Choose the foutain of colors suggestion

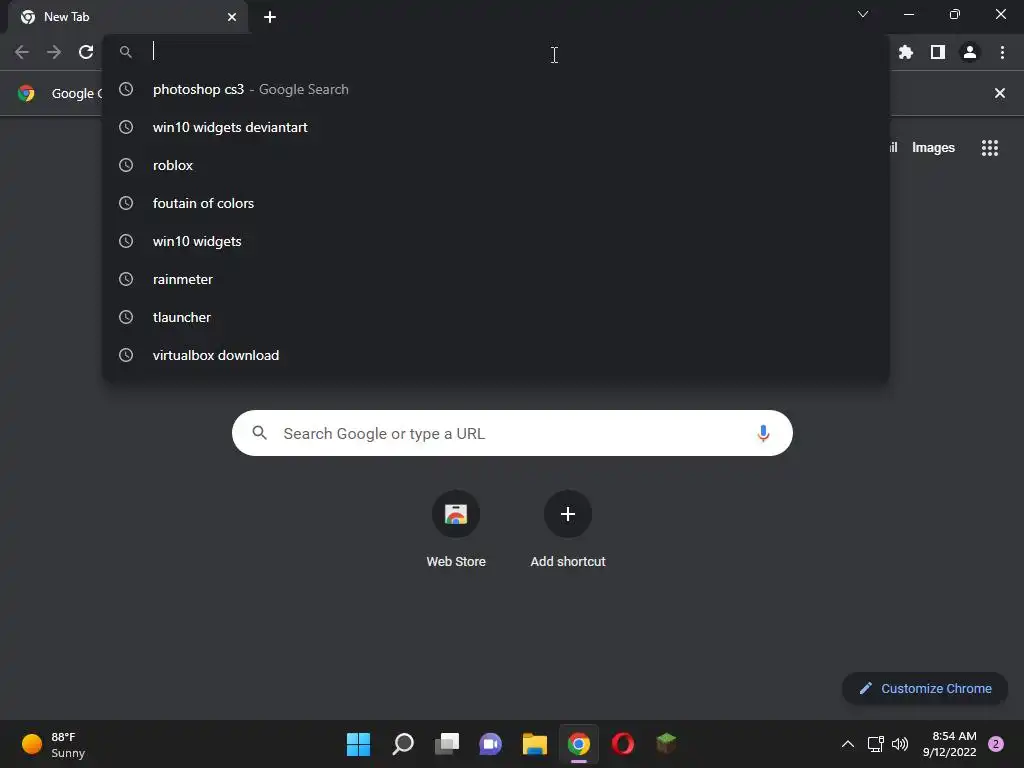tap(496, 203)
